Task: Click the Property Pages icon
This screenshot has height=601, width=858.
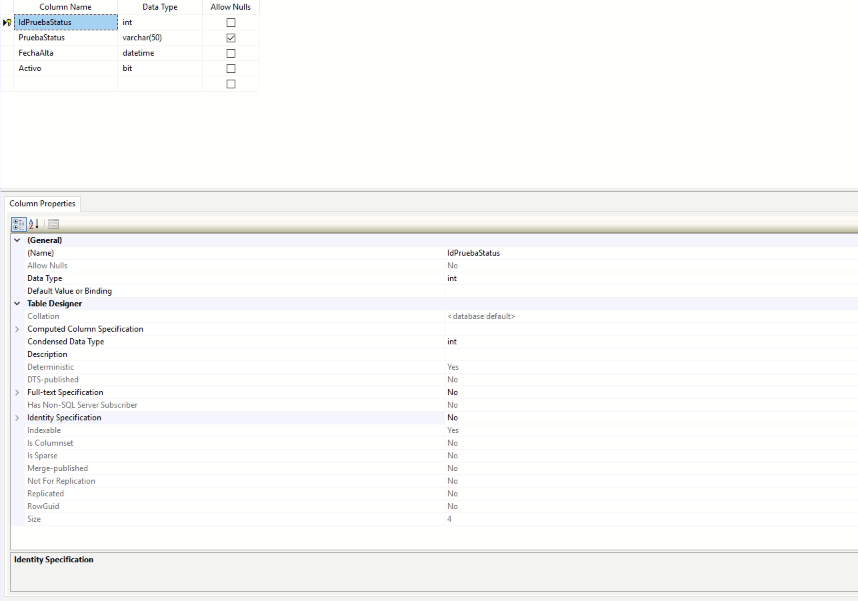Action: pos(53,224)
